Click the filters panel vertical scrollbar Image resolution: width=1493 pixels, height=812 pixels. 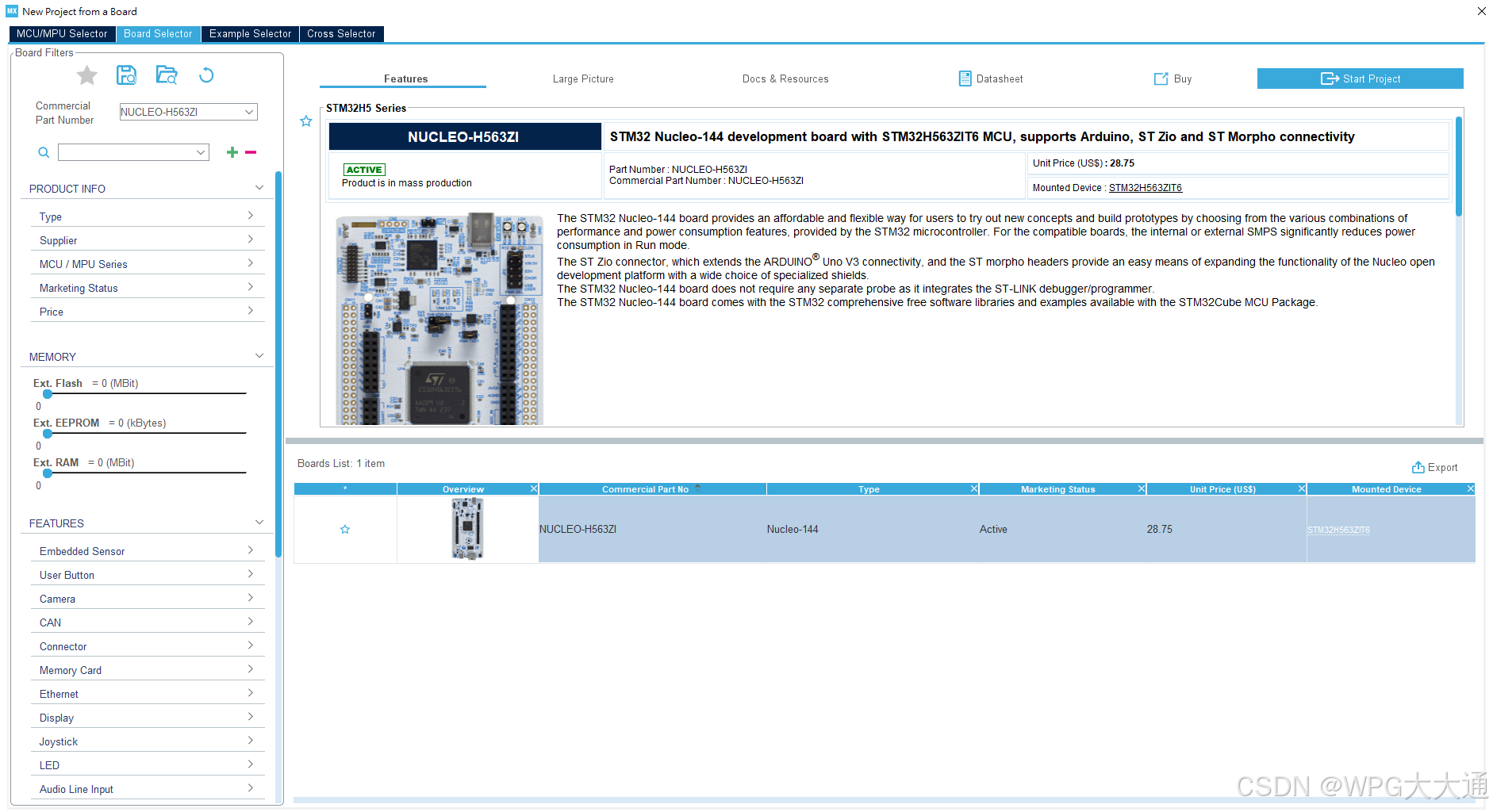point(278,365)
